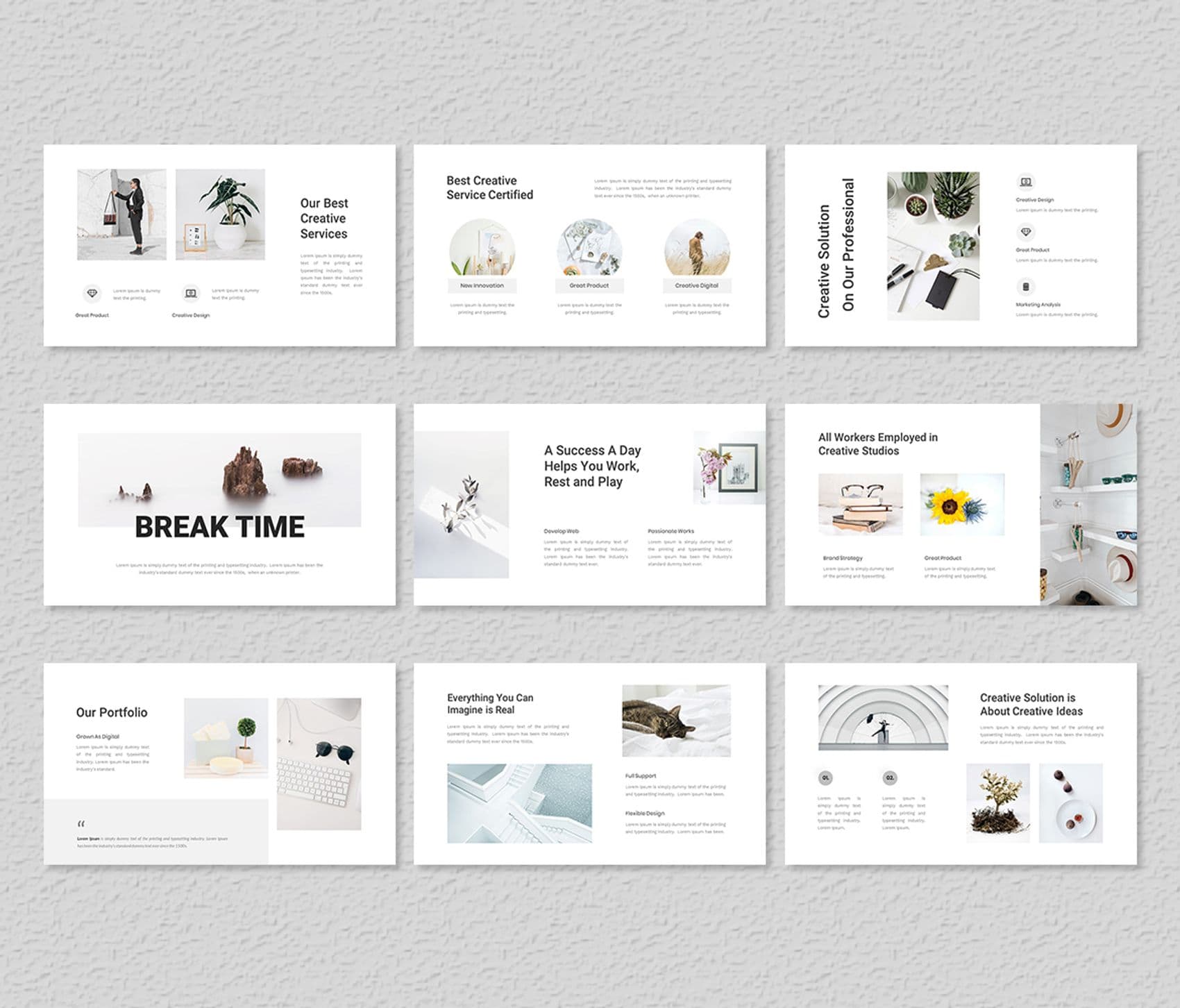1180x1008 pixels.
Task: Select the sleeping cat photo
Action: (676, 721)
